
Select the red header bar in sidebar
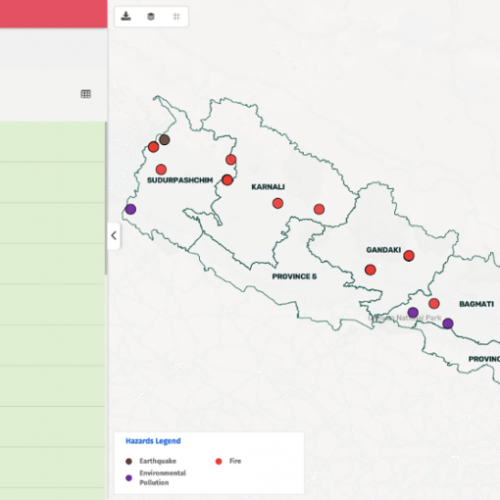[54, 14]
